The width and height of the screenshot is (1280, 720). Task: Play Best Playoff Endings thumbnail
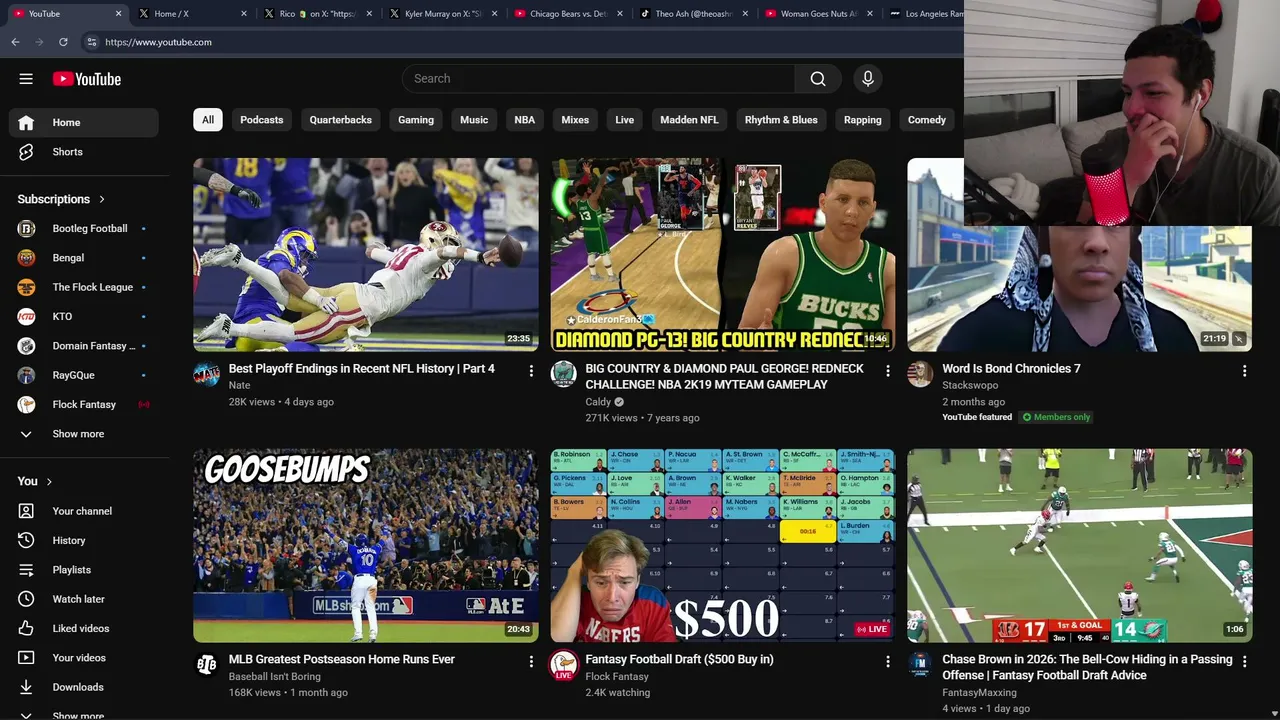click(x=366, y=255)
